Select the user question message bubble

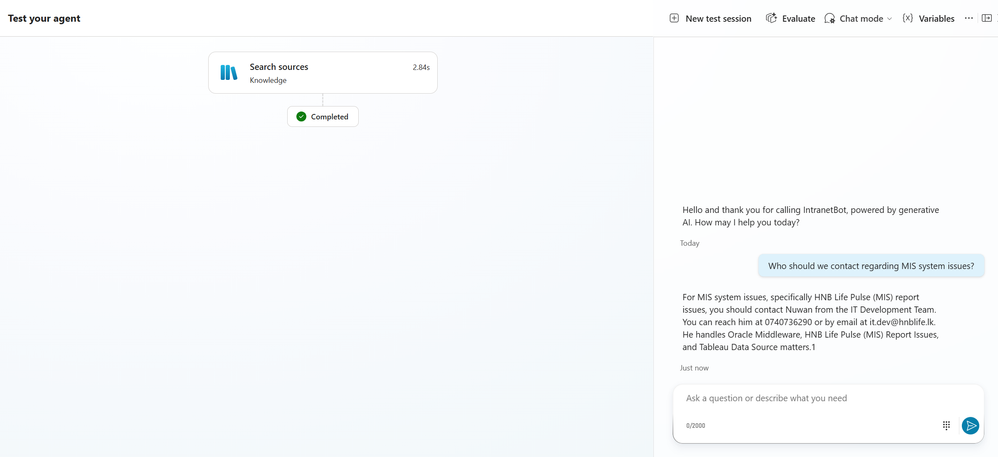coord(871,266)
